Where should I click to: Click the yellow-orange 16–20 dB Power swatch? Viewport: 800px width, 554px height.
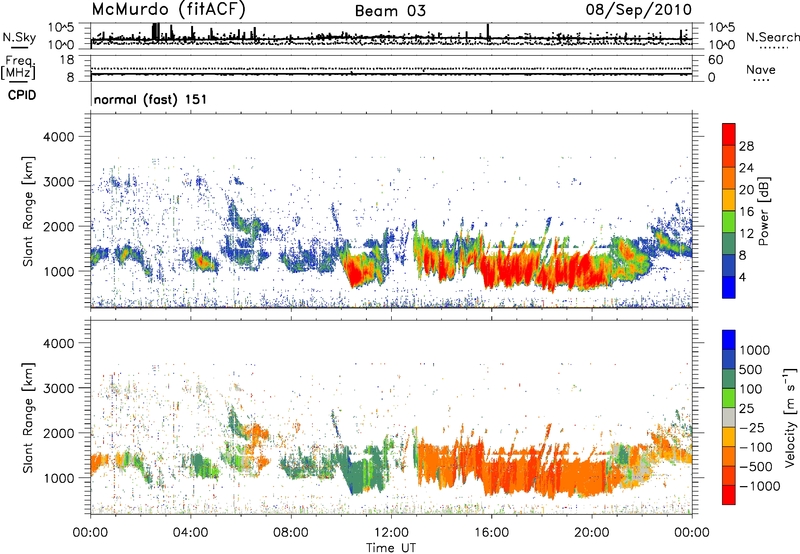click(x=729, y=200)
